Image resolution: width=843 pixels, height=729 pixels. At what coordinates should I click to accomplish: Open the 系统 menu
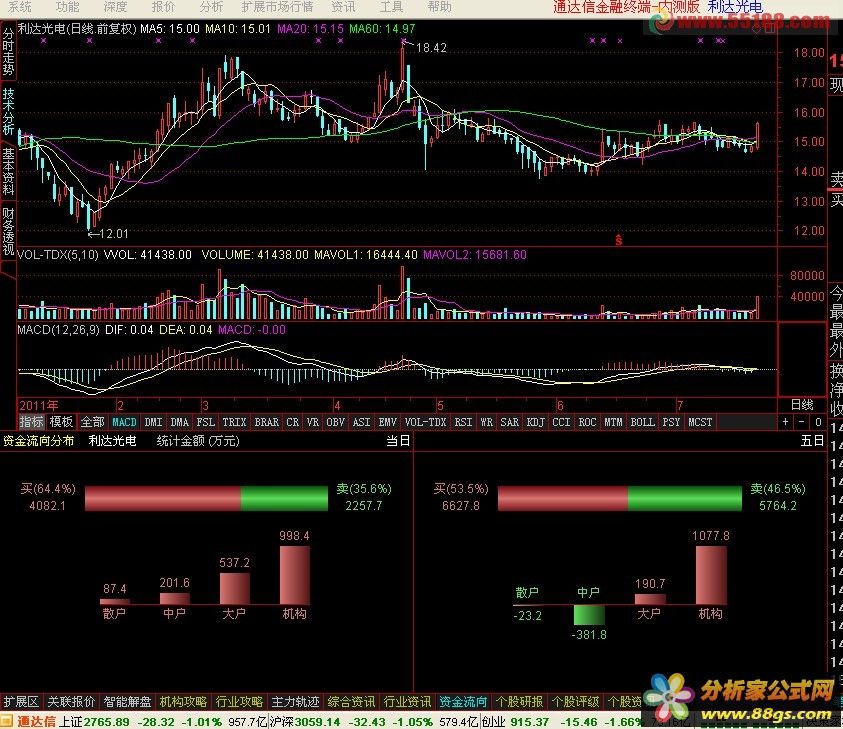(20, 7)
